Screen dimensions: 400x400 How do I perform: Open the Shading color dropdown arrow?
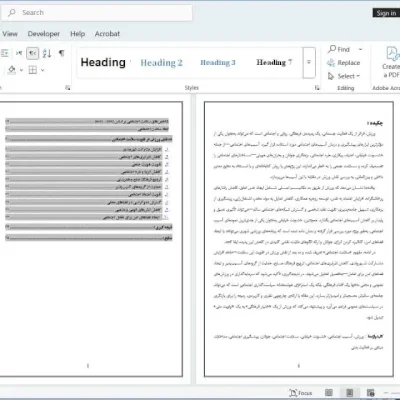tap(21, 70)
